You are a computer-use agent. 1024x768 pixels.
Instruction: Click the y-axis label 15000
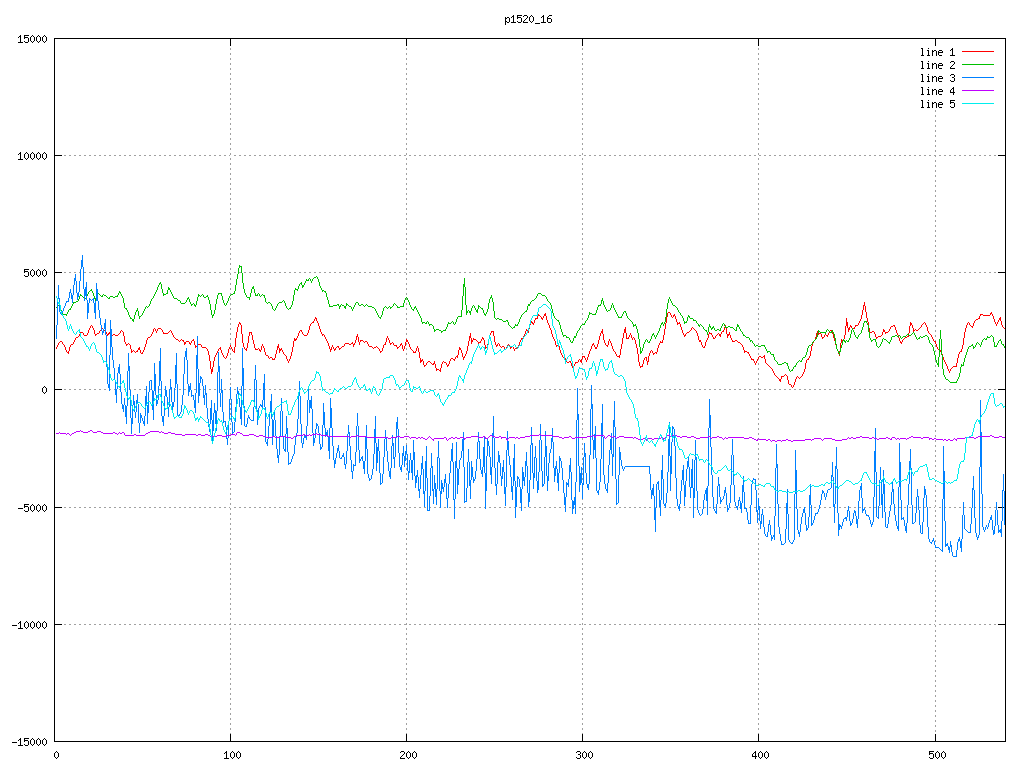pyautogui.click(x=32, y=39)
